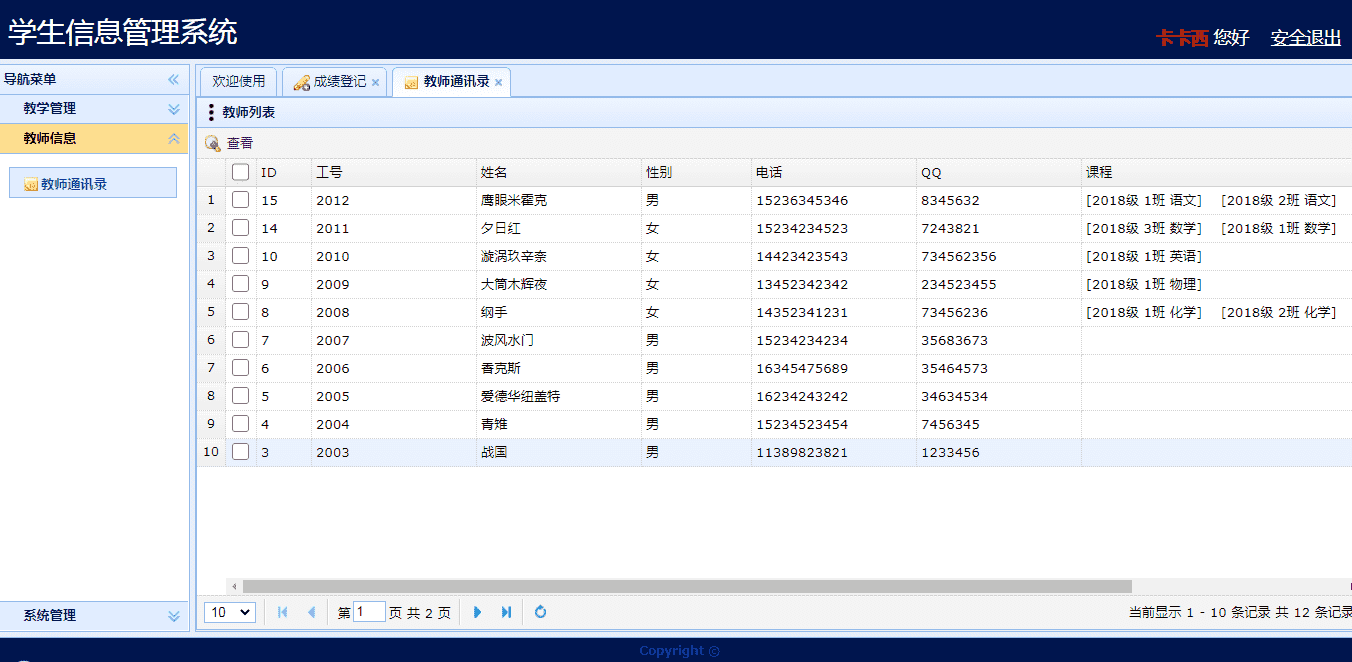Sort by the 课程 column header
The height and width of the screenshot is (662, 1352).
[x=1217, y=172]
